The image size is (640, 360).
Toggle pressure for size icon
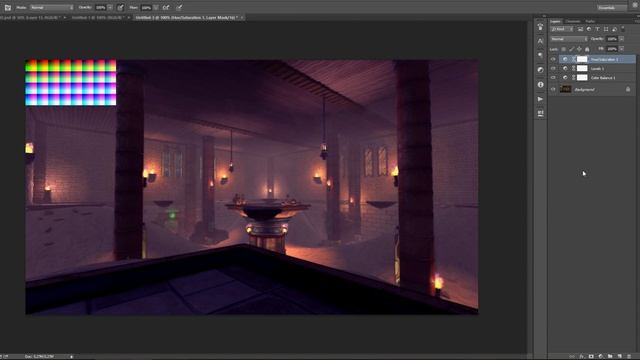179,7
